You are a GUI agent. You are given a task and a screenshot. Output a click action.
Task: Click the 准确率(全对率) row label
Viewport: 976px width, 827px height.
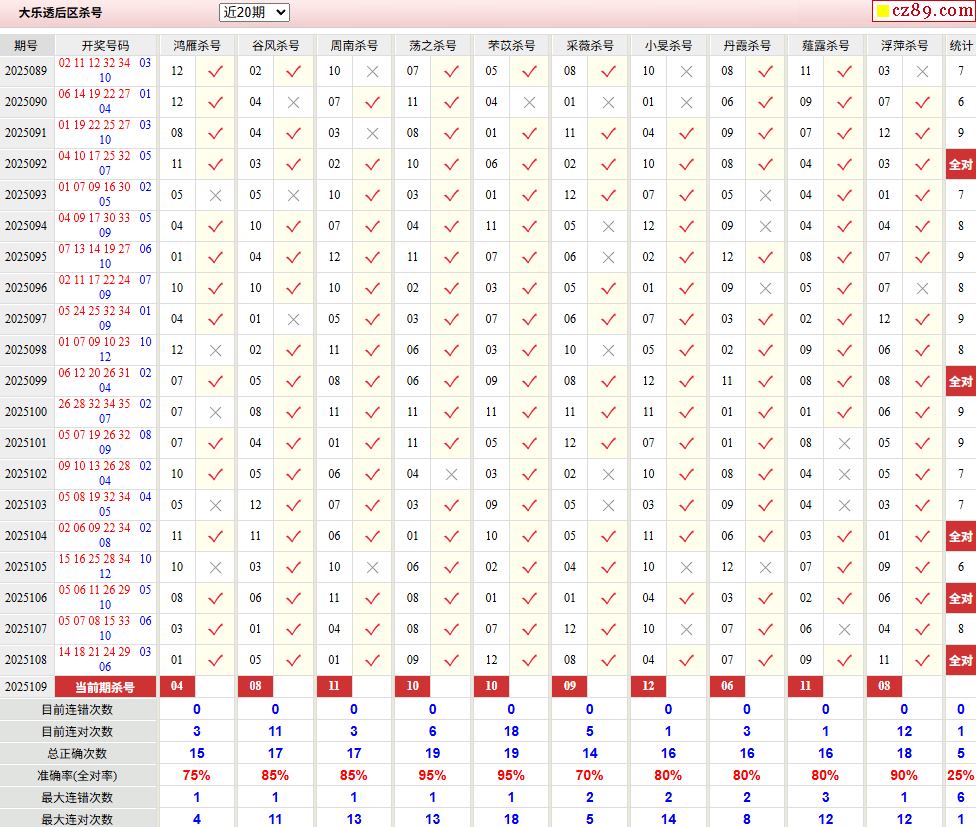[77, 776]
